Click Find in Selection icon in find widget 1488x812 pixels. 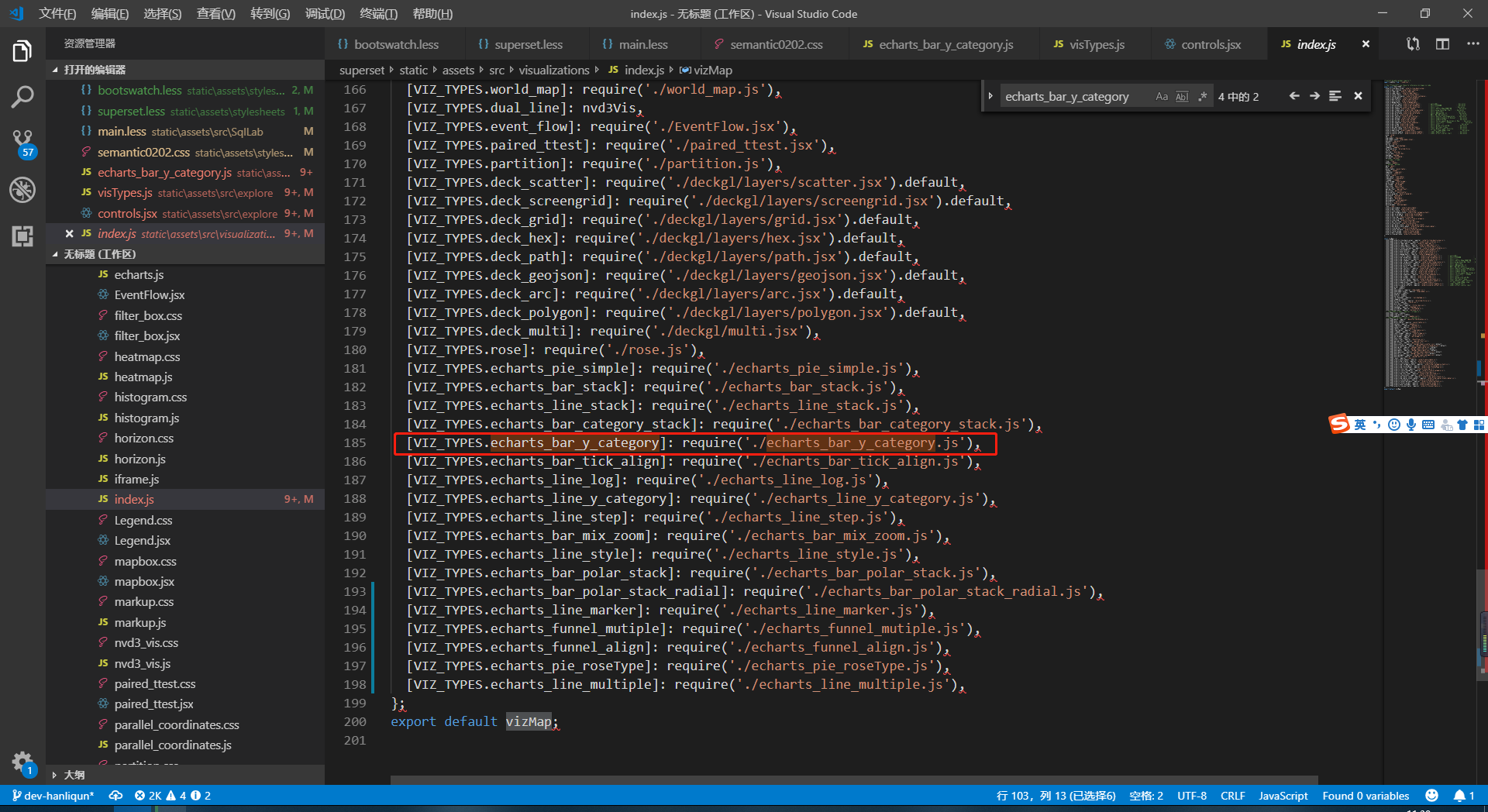pos(1335,96)
